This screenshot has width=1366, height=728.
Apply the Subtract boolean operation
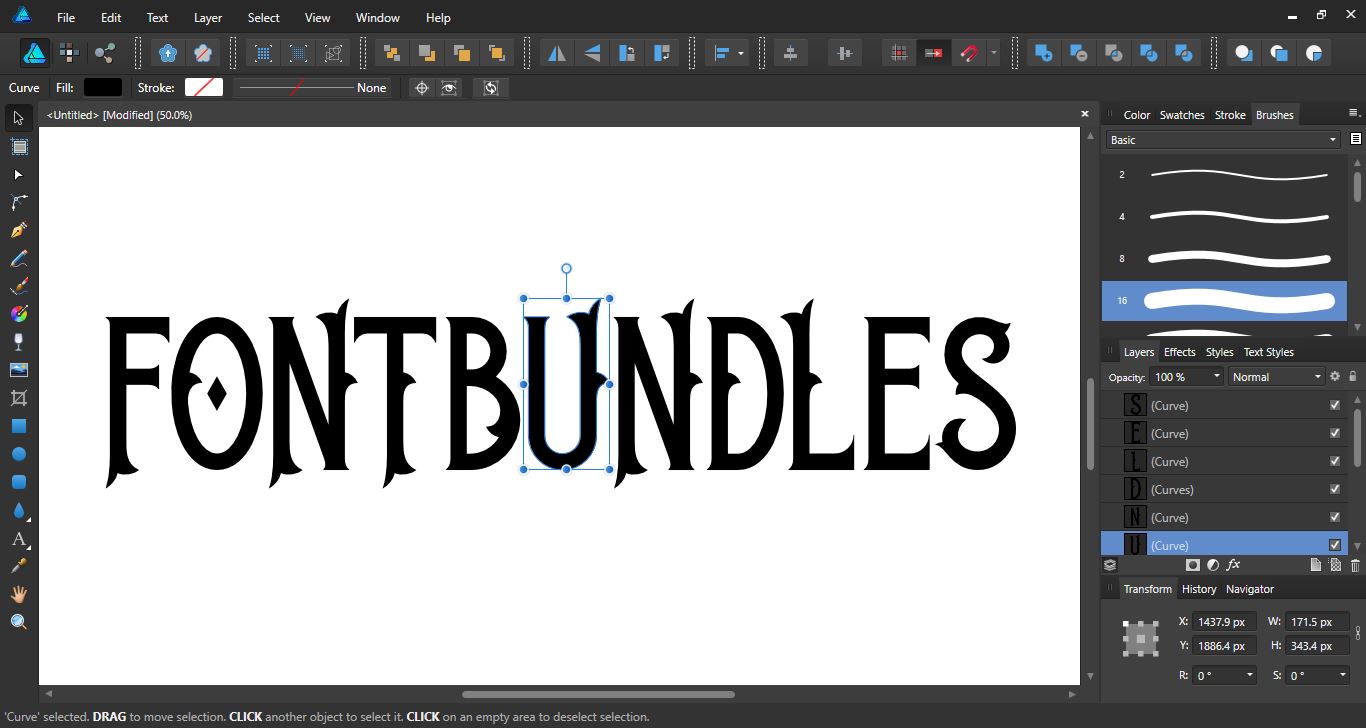[1078, 53]
